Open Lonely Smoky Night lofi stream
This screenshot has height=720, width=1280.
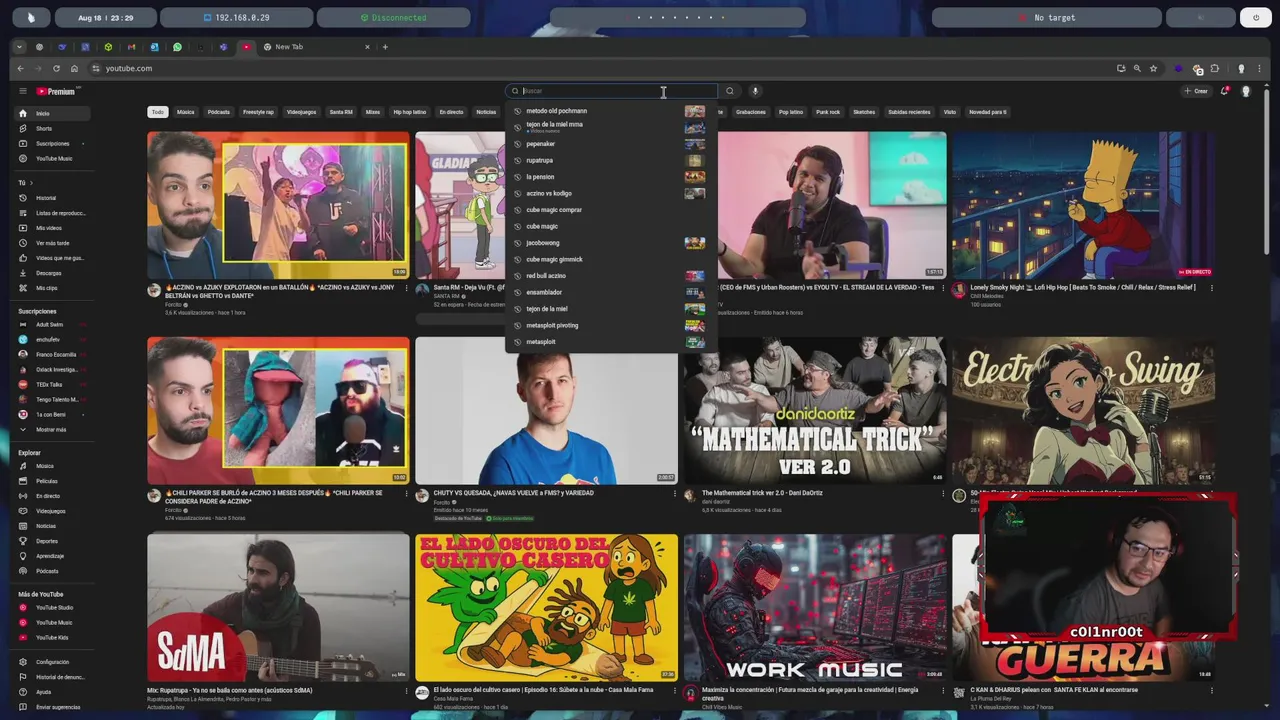click(x=1083, y=205)
